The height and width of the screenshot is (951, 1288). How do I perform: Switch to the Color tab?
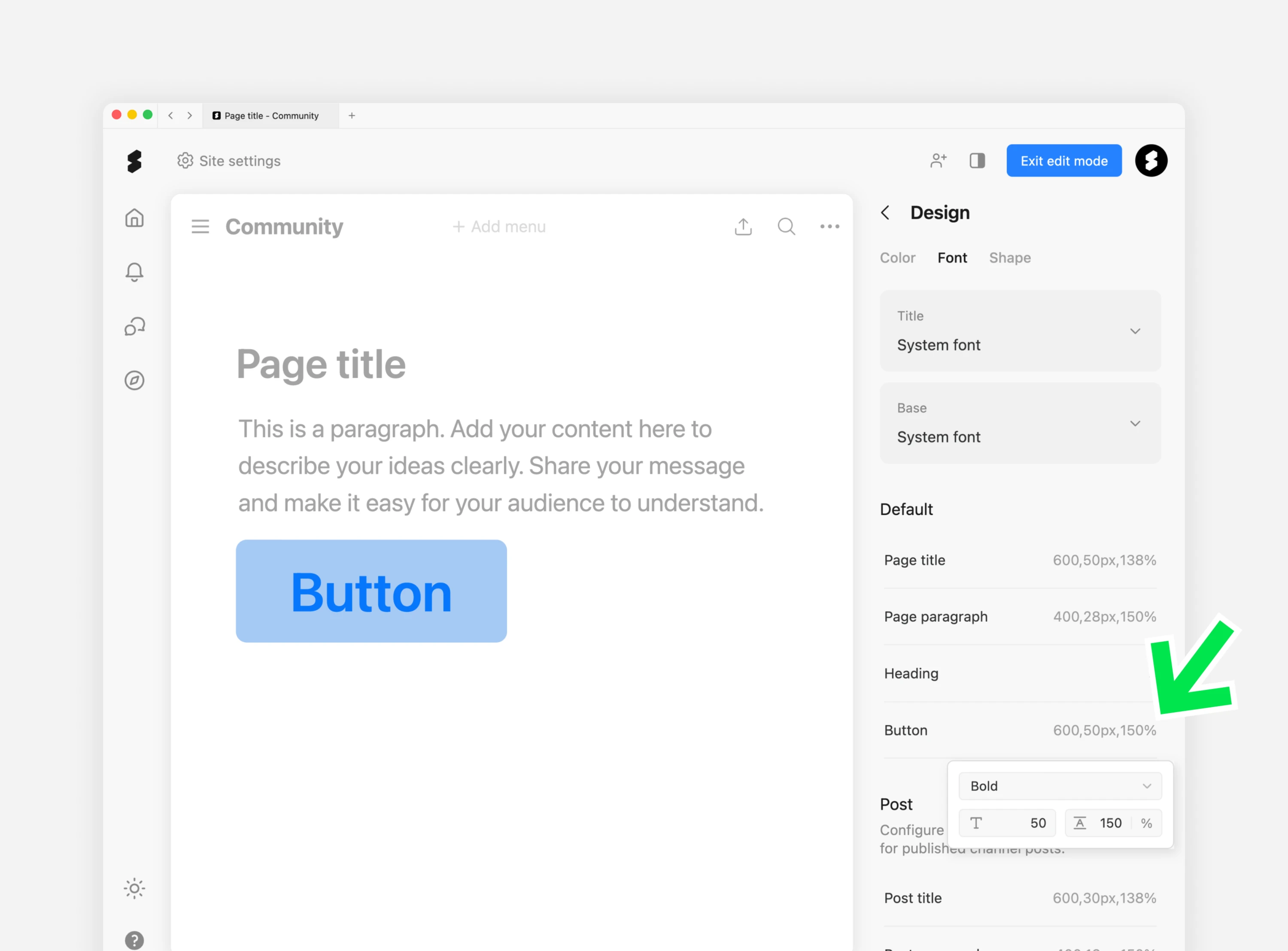tap(897, 258)
